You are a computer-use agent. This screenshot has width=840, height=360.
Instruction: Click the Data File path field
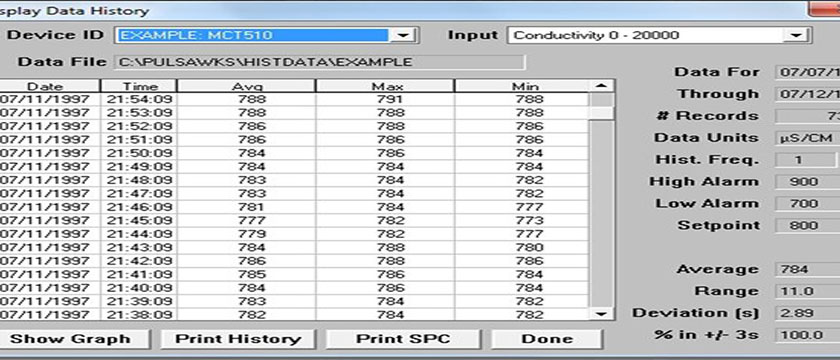(319, 62)
